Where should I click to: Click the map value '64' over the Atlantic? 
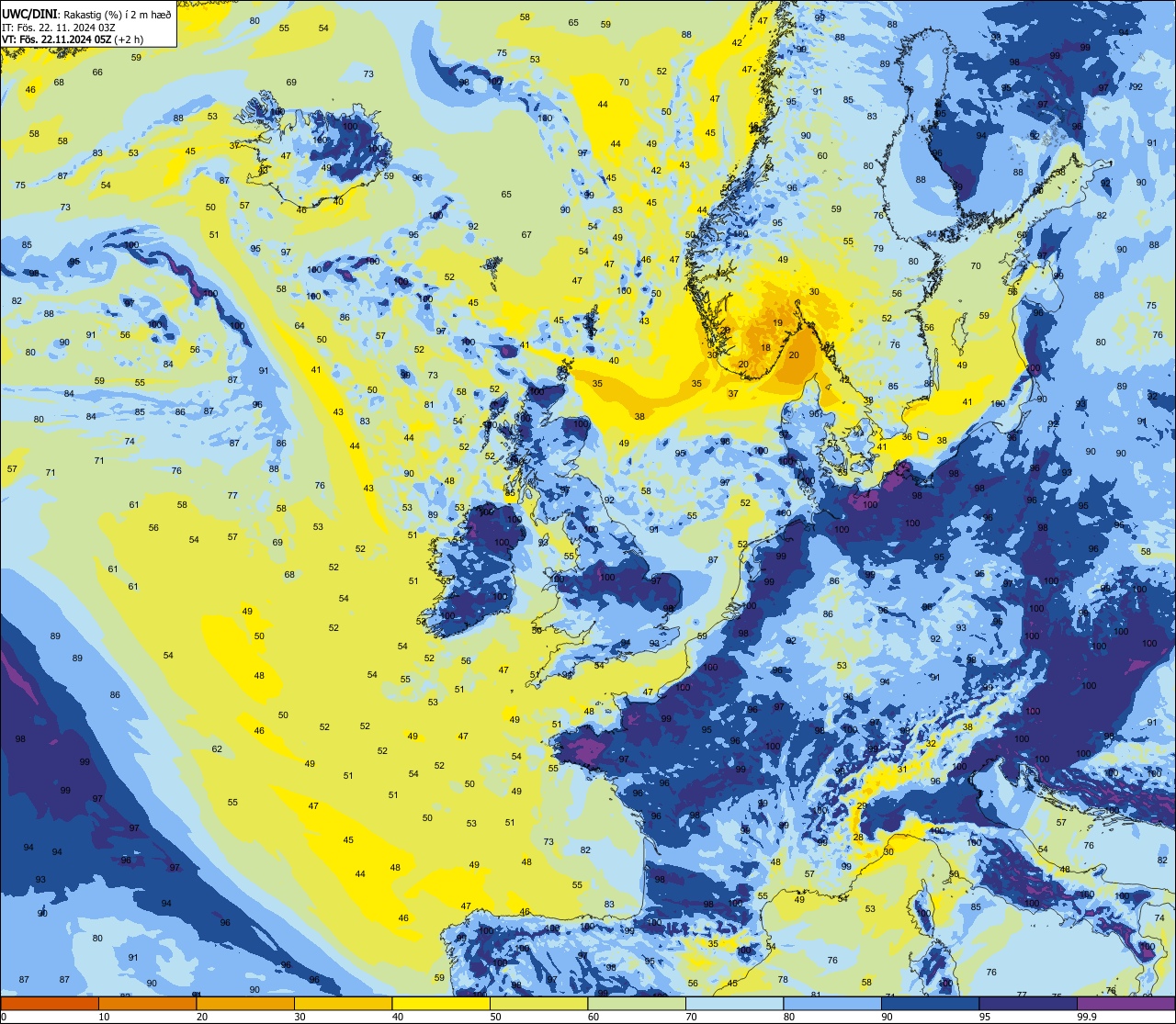click(x=300, y=326)
